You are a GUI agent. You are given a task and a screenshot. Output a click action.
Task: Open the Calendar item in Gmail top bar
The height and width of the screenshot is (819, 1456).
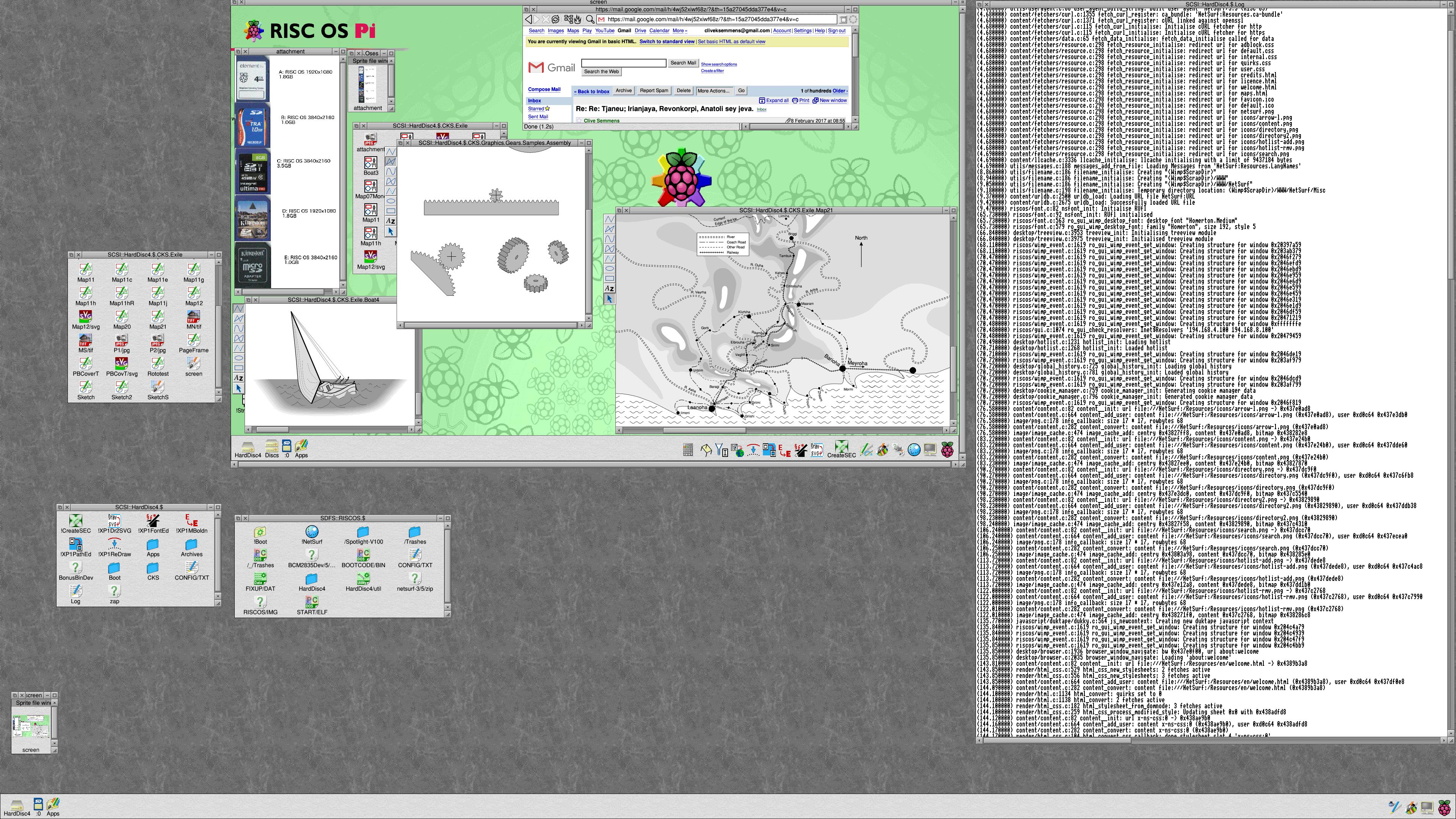[659, 30]
